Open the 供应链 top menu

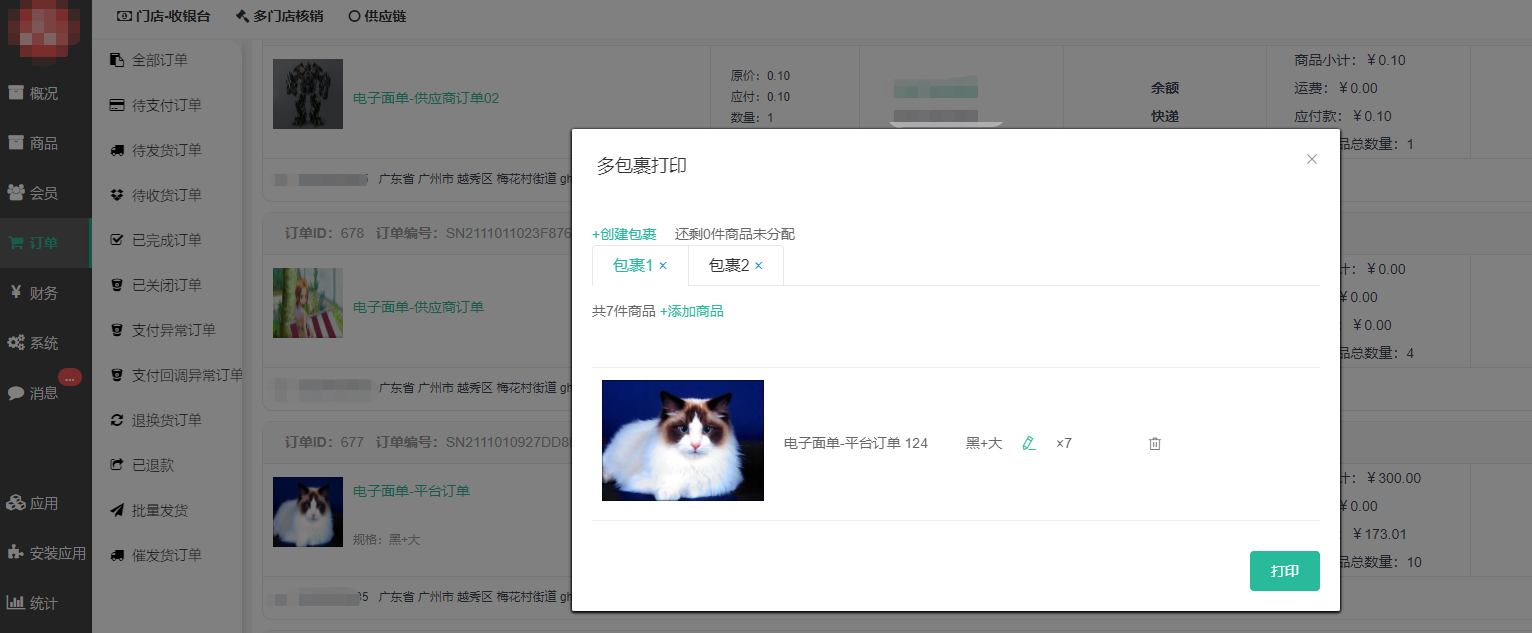pyautogui.click(x=377, y=16)
